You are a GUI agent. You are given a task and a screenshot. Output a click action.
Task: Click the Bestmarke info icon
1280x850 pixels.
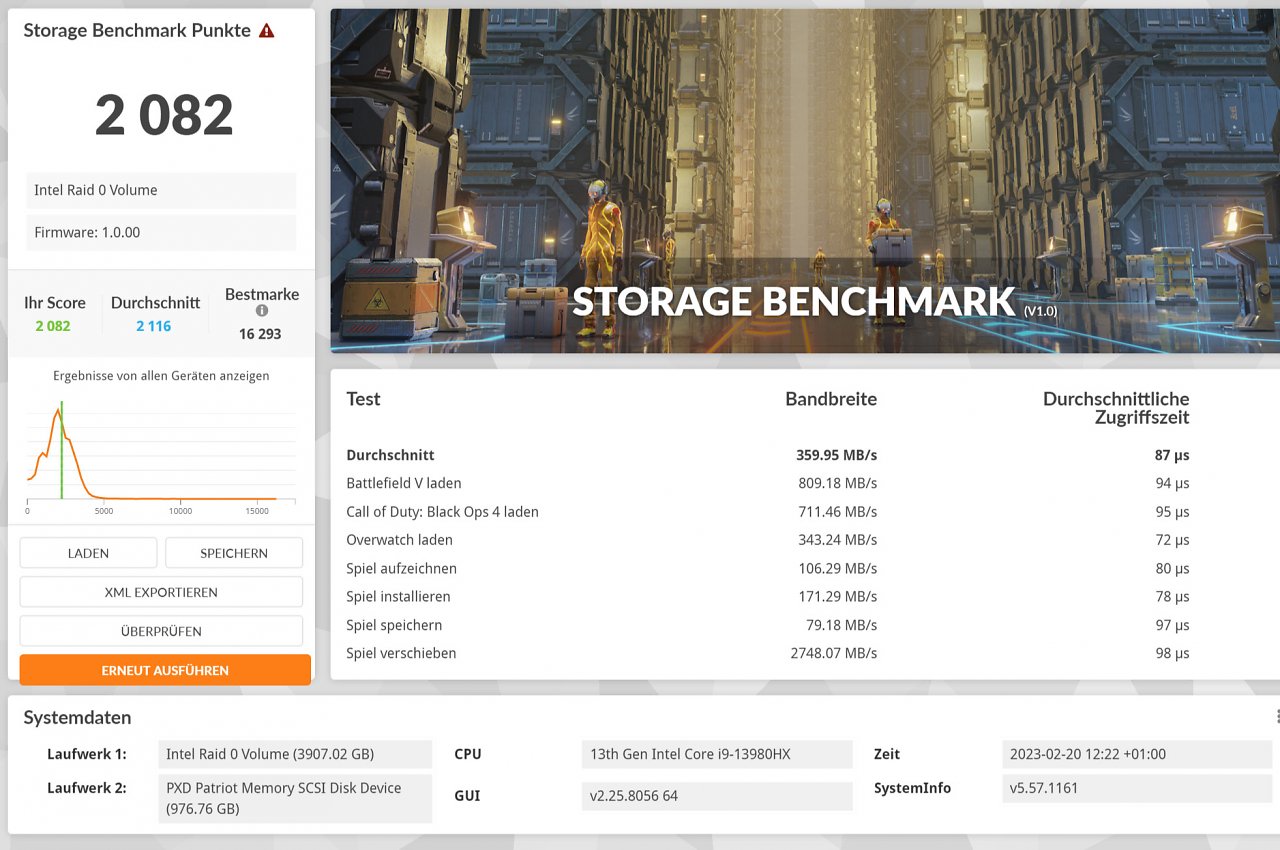coord(262,311)
